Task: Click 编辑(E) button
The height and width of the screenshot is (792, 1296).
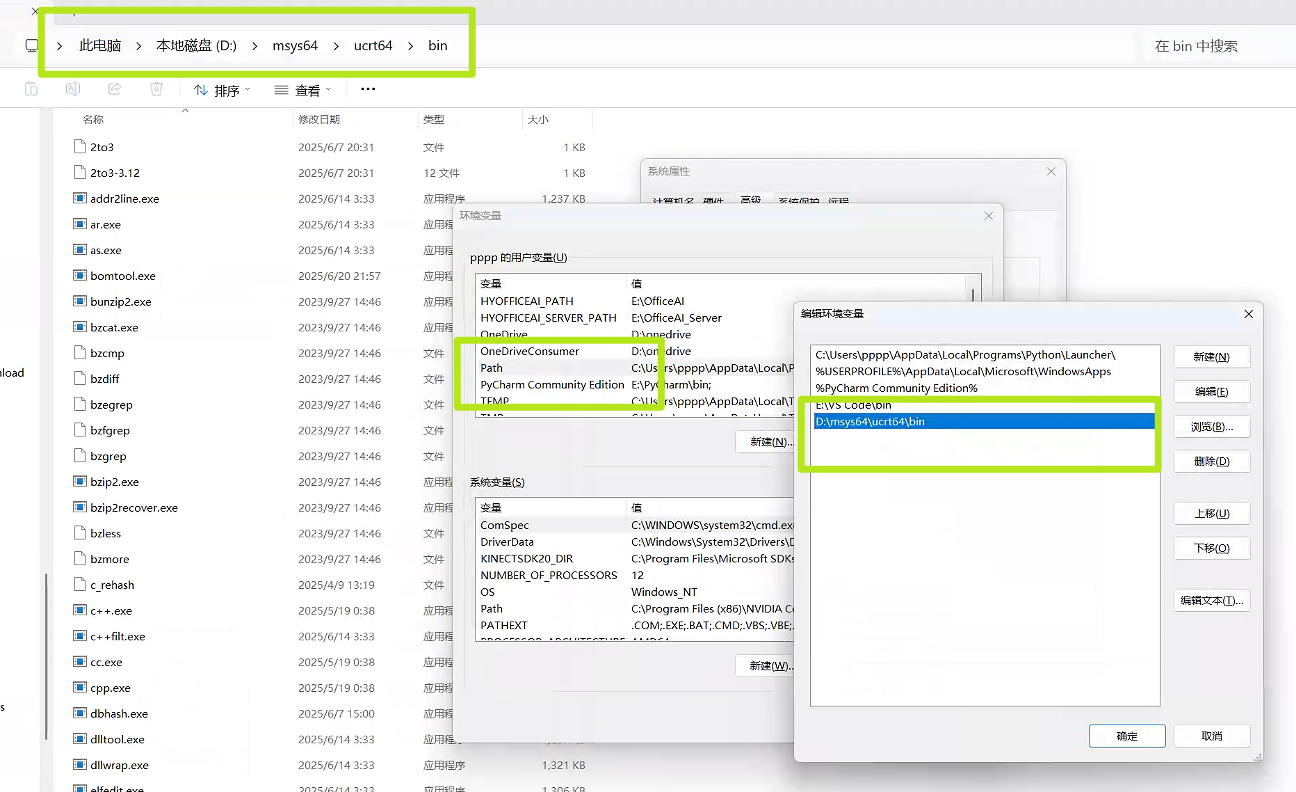Action: click(1211, 392)
